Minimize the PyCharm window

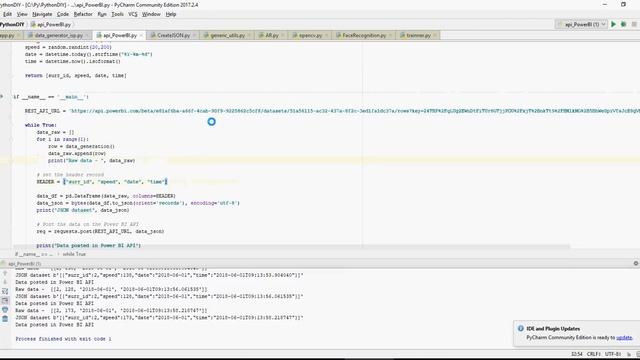pos(605,4)
